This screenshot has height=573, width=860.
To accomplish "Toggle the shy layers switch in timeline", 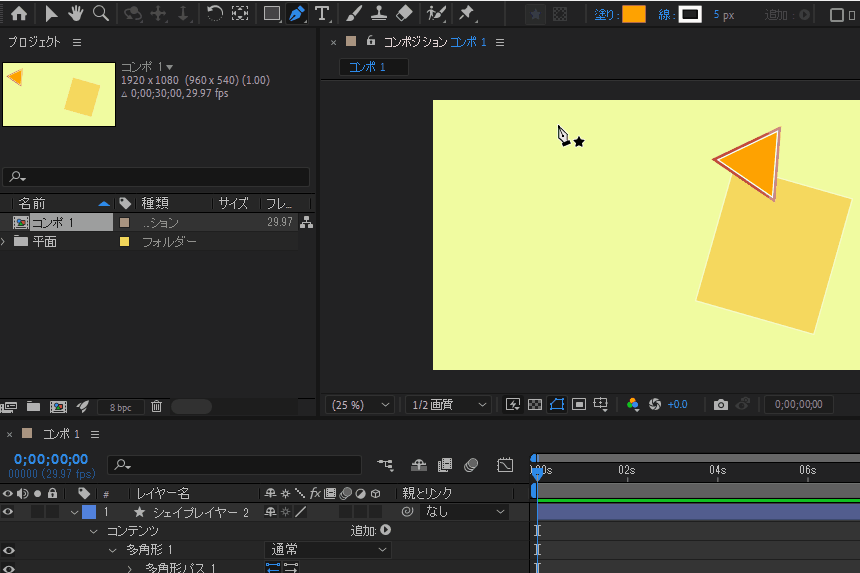I will 419,465.
